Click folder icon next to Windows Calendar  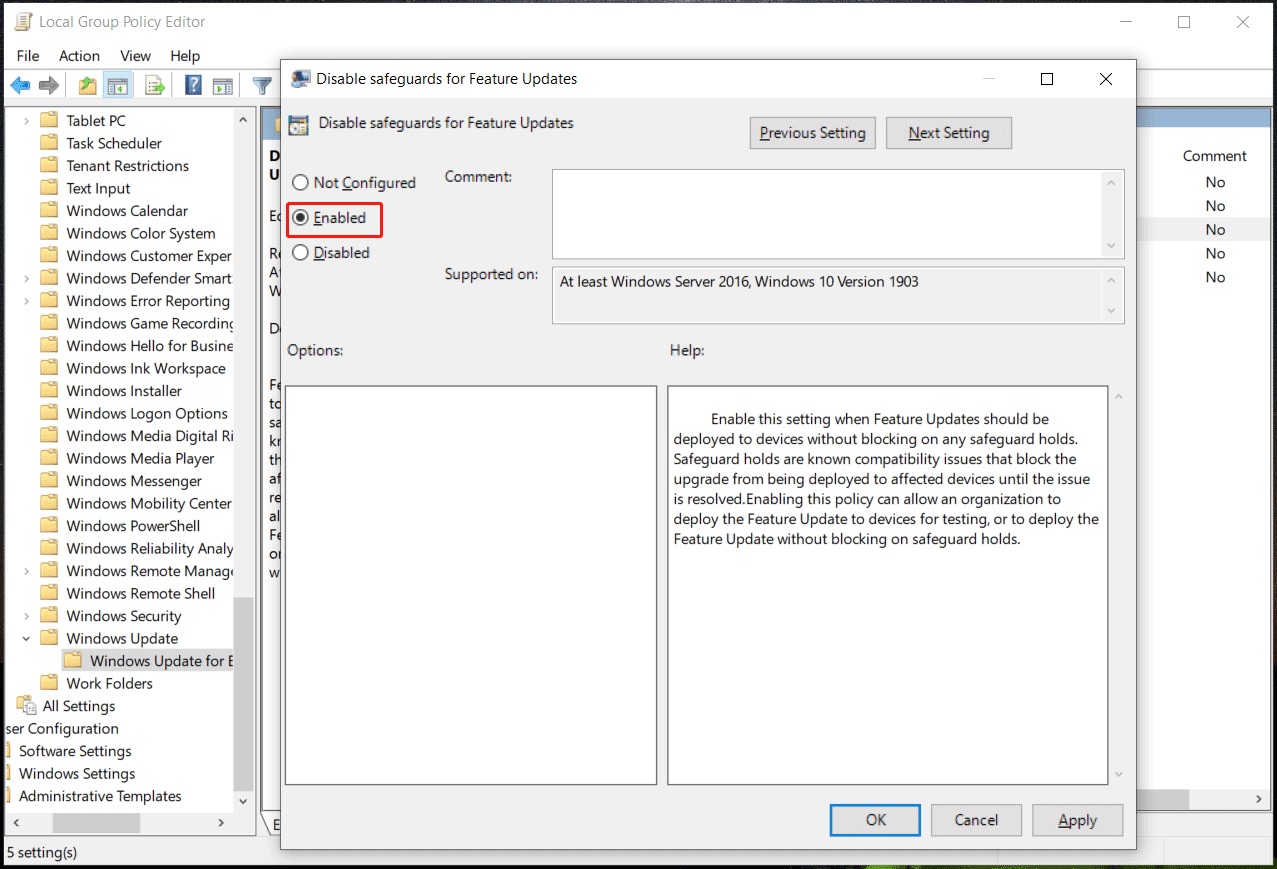pyautogui.click(x=49, y=211)
